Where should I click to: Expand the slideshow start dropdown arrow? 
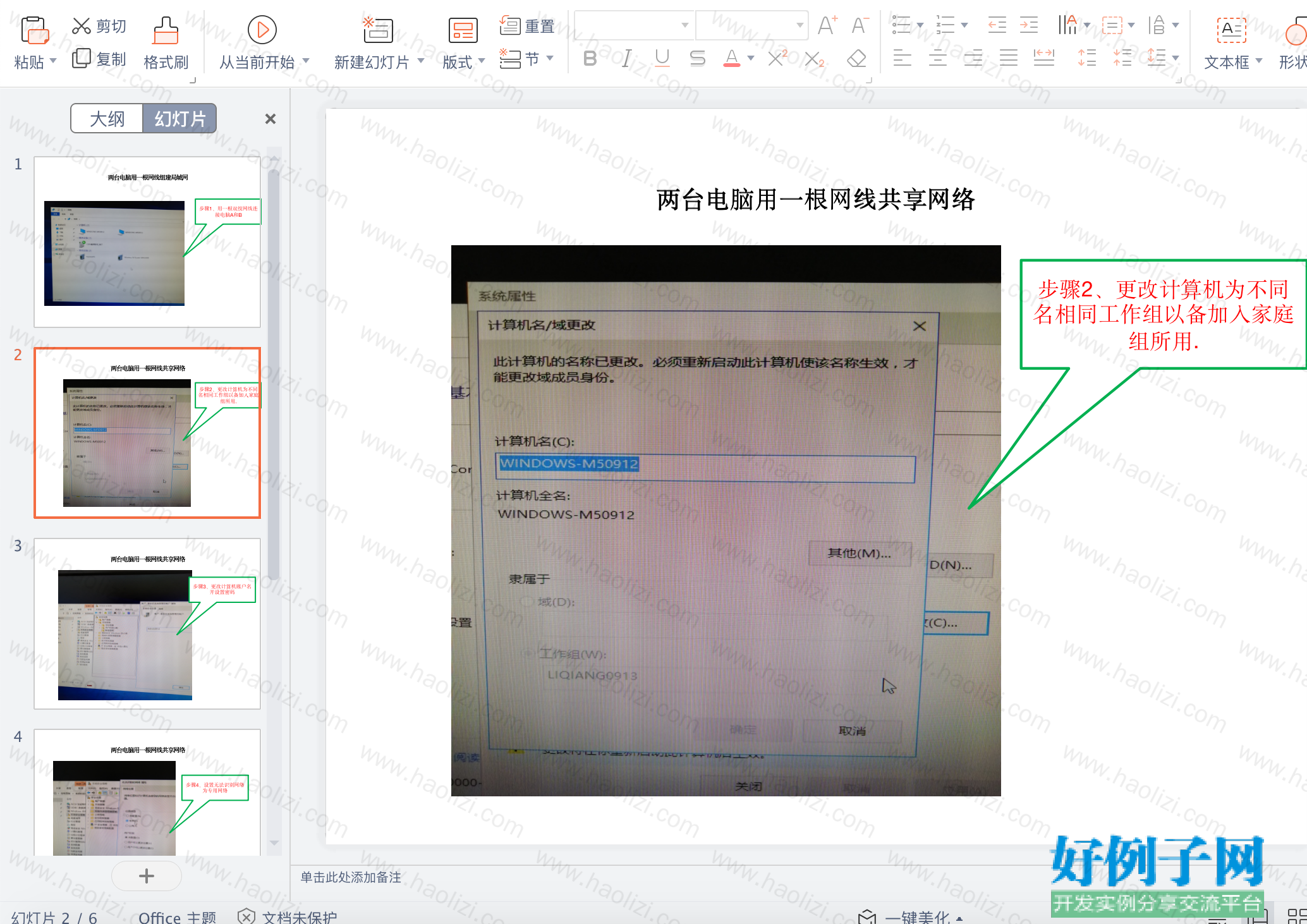point(306,61)
